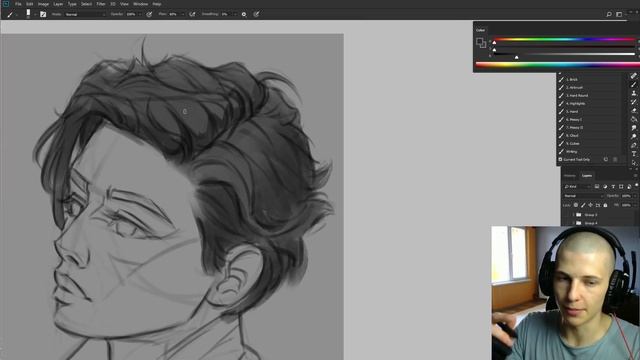Screen dimensions: 640x360
Task: Select the Smudge tool
Action: pyautogui.click(x=633, y=128)
